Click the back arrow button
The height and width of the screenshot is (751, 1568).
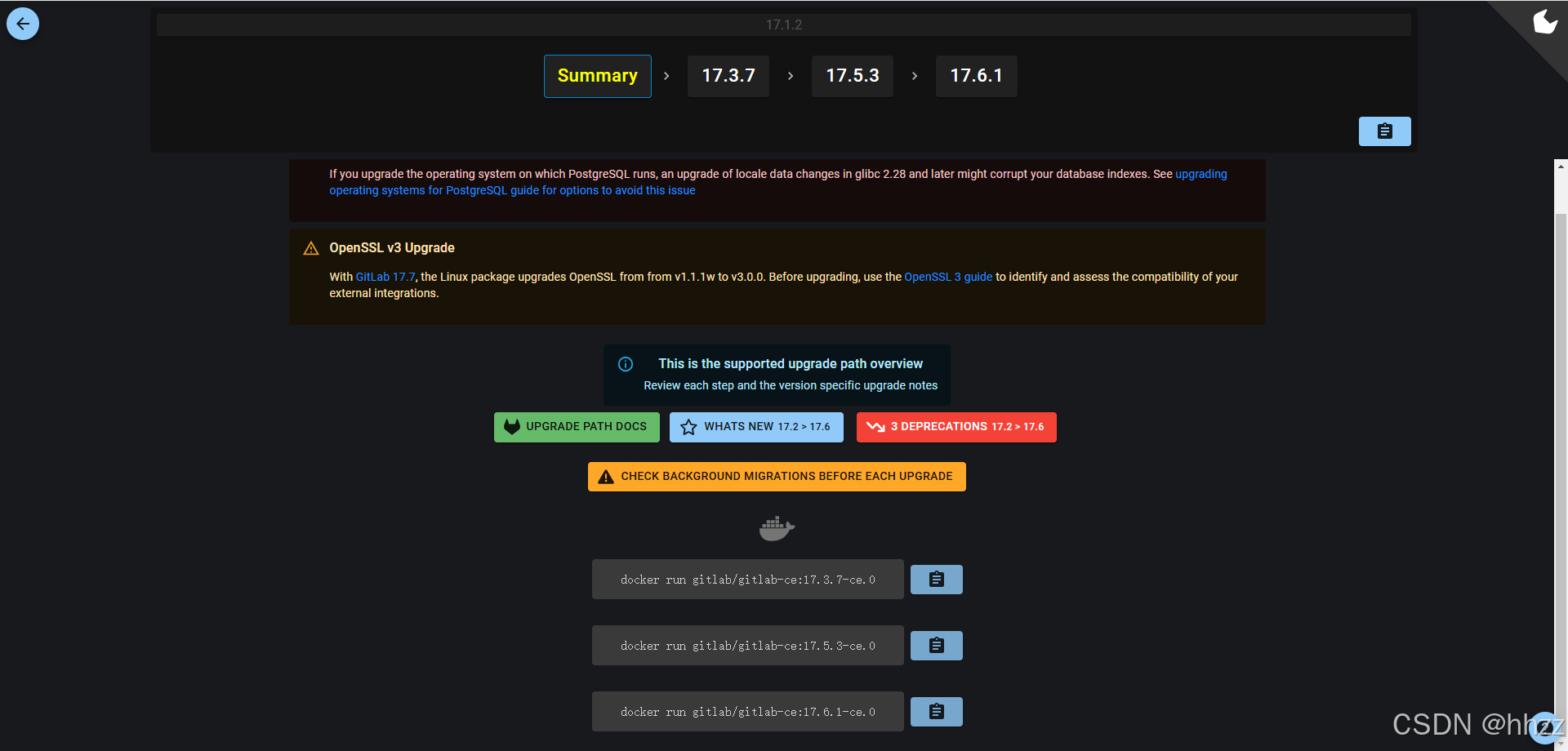tap(23, 24)
